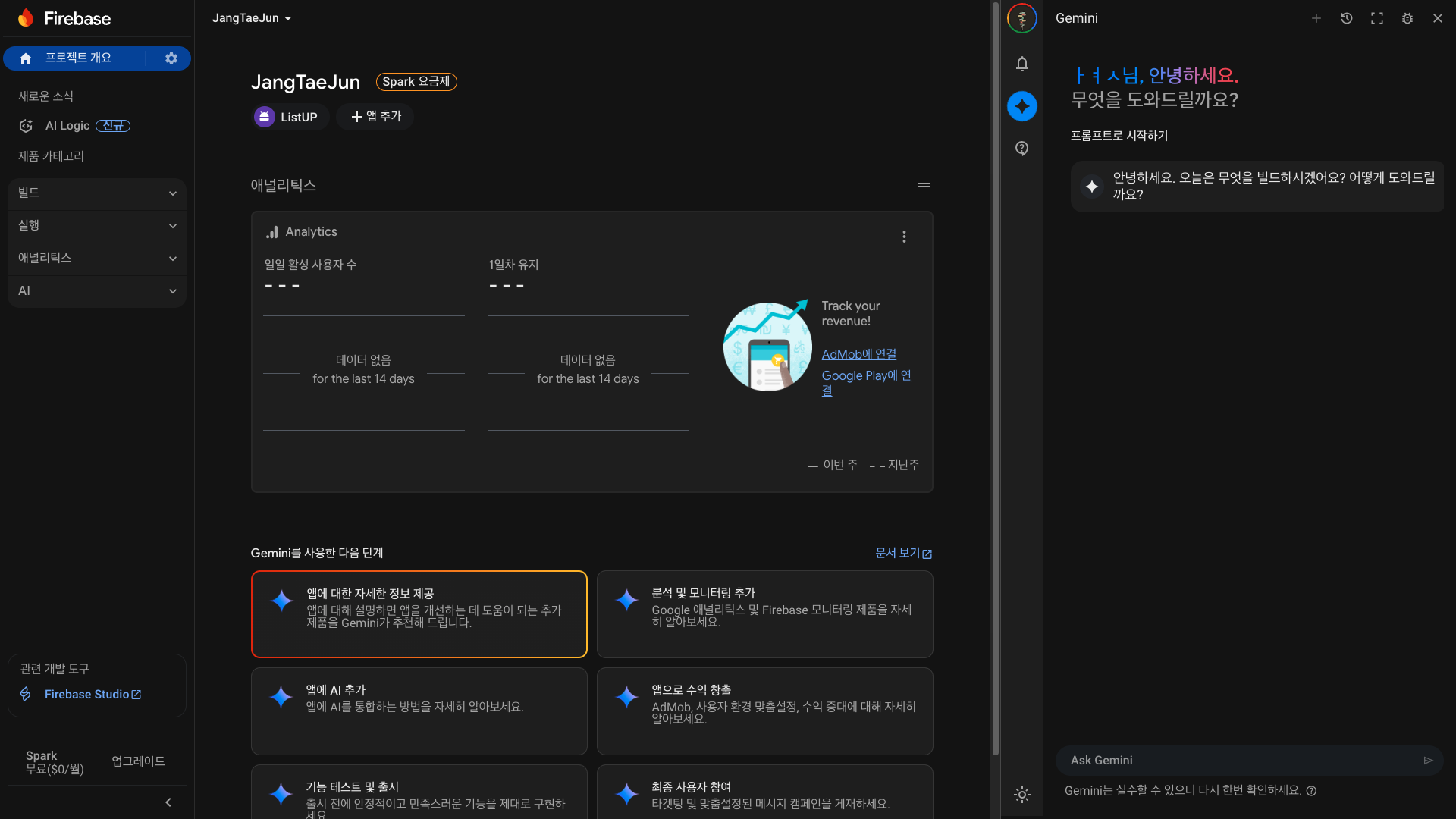Screen dimensions: 1456x819
Task: Click the notifications bell icon
Action: coord(1021,64)
